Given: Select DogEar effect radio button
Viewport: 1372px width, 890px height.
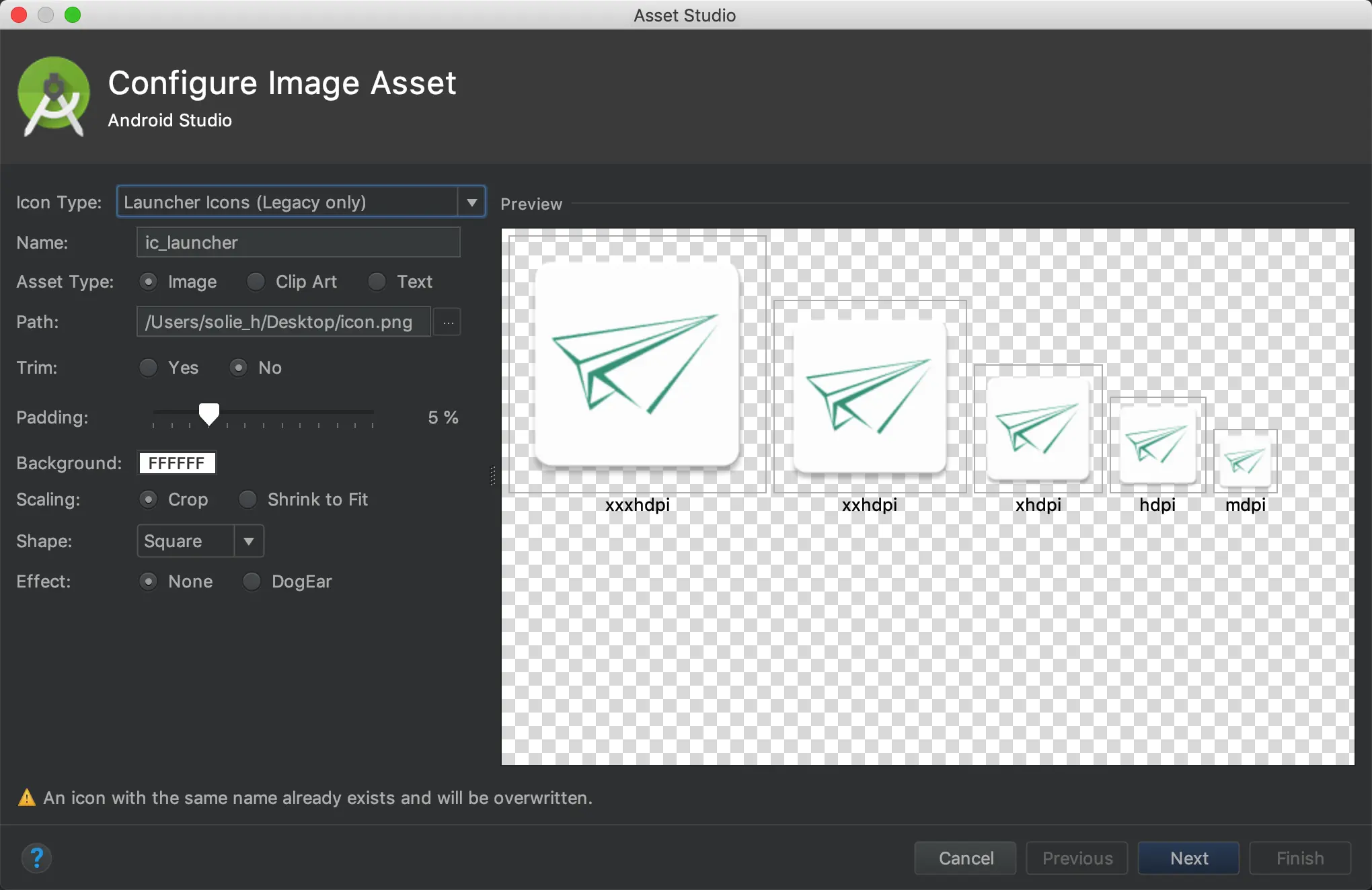Looking at the screenshot, I should pyautogui.click(x=252, y=581).
